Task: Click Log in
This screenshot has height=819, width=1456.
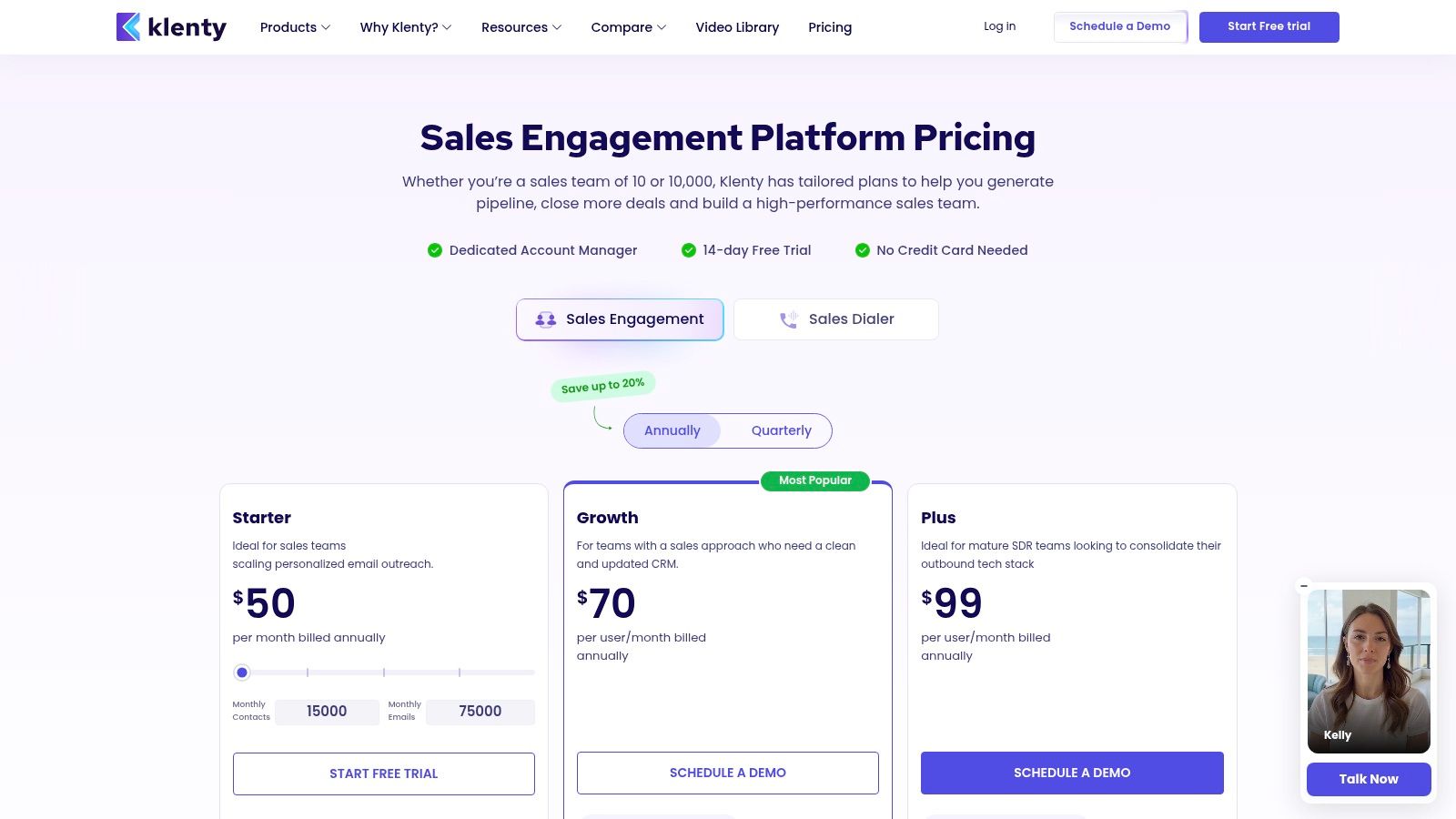Action: (x=999, y=26)
